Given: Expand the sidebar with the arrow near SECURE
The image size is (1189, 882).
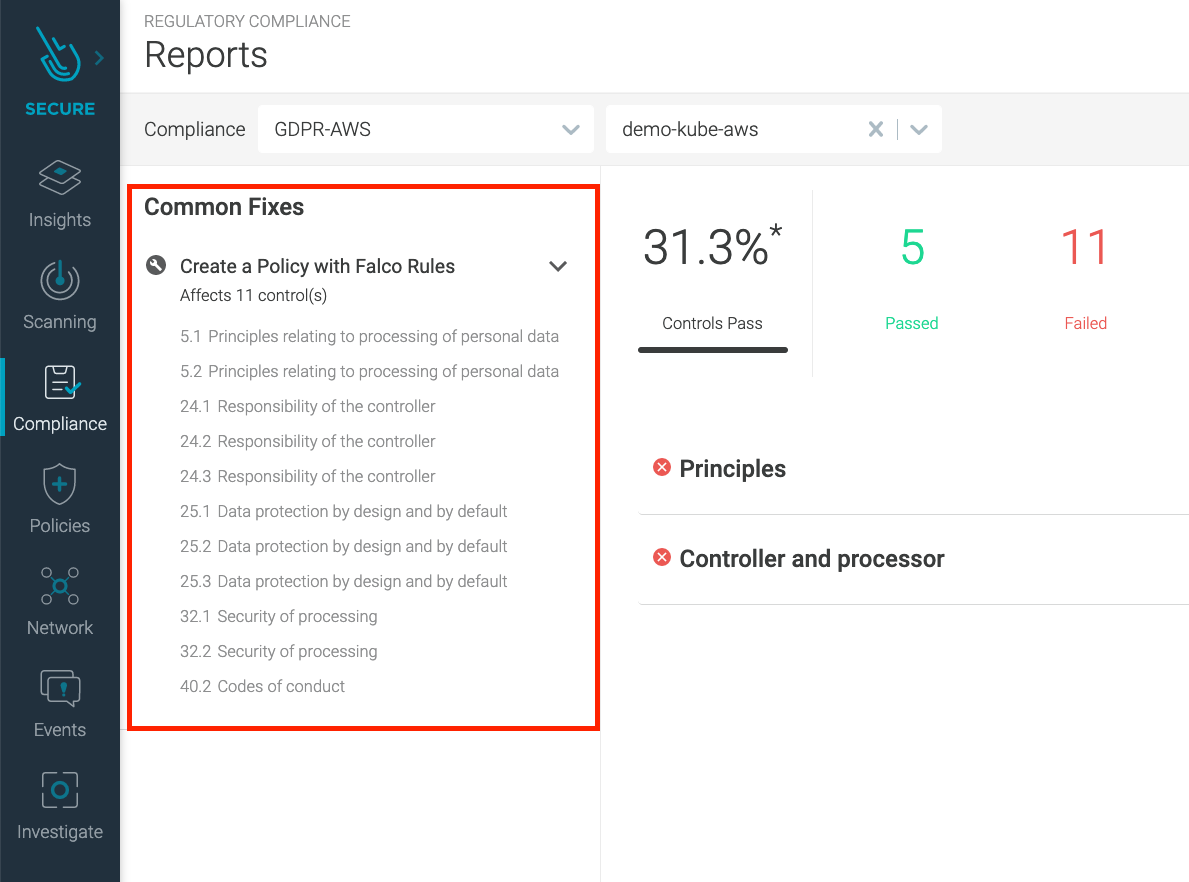Looking at the screenshot, I should (x=97, y=57).
